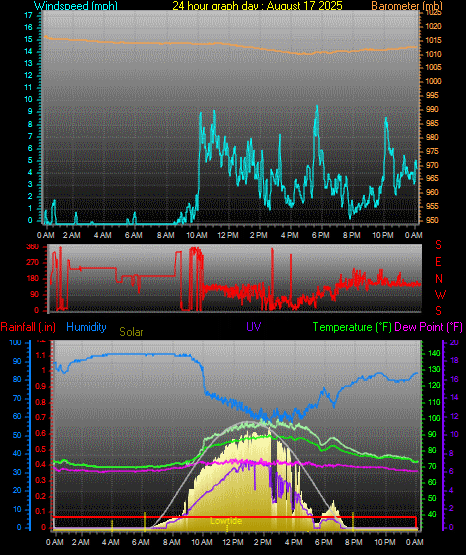Select the "UV" legend label
This screenshot has height=555, width=466.
[x=254, y=326]
